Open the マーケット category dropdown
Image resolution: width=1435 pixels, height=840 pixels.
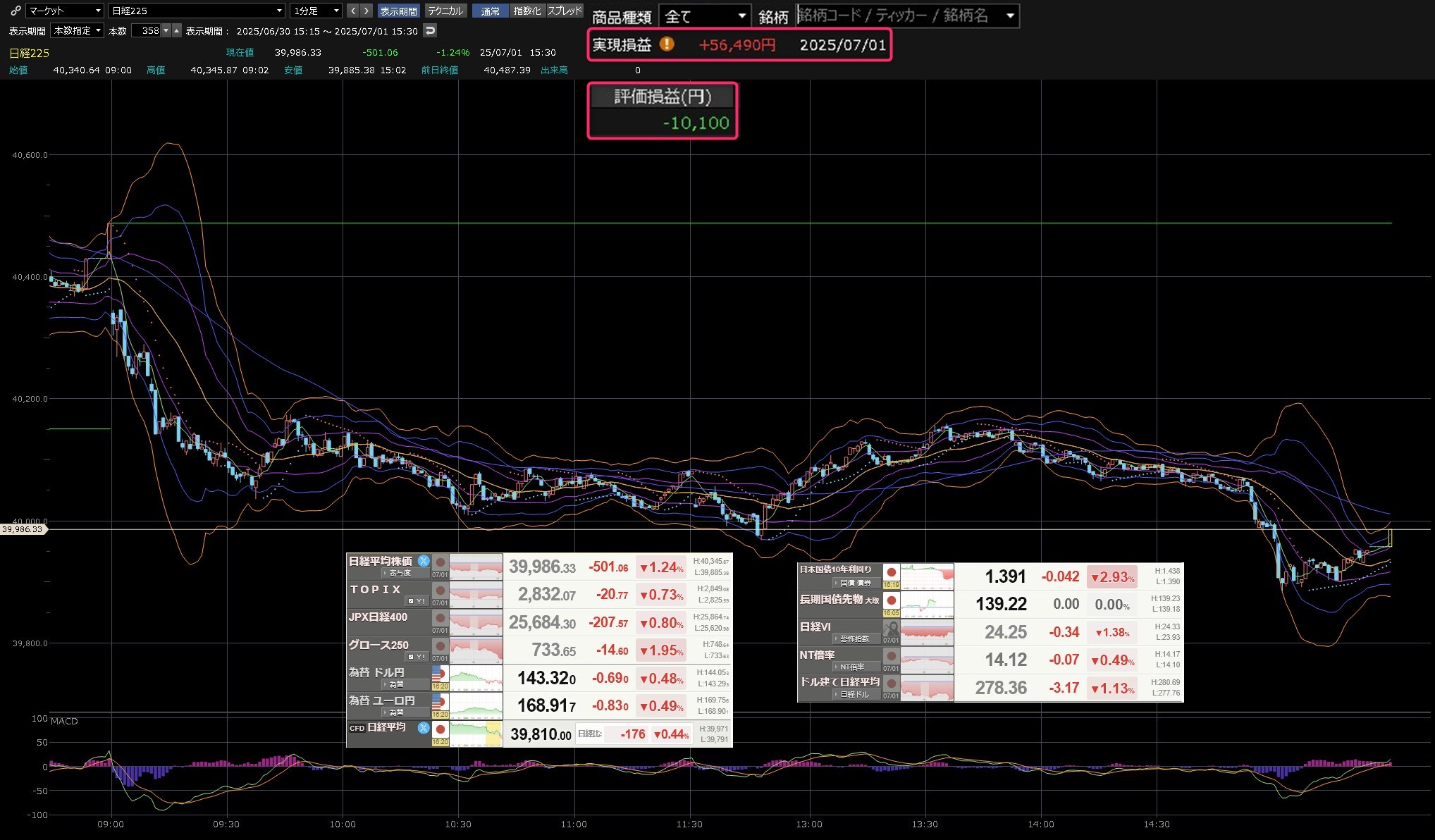click(x=65, y=11)
